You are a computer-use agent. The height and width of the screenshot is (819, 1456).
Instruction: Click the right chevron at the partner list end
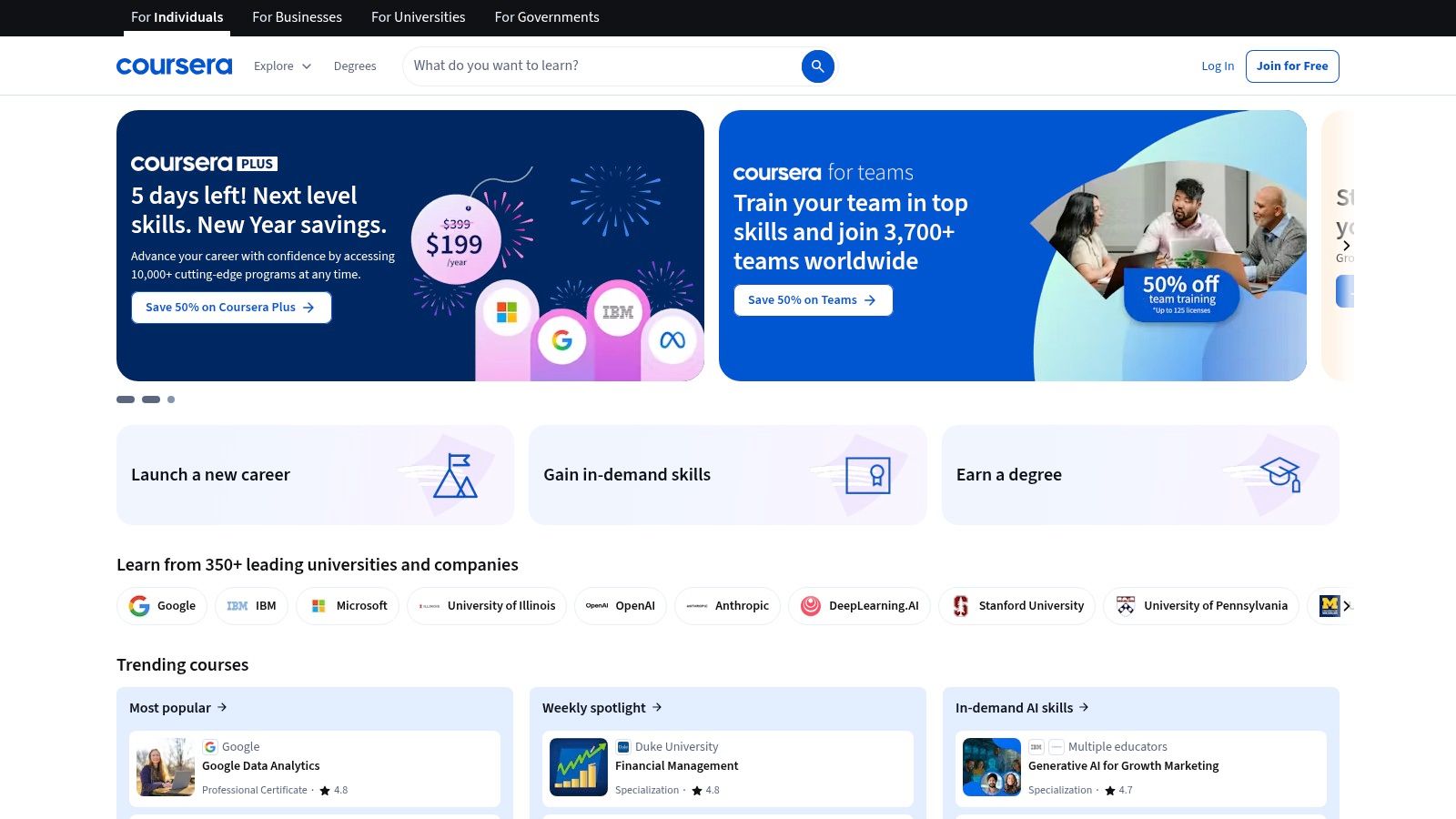point(1350,605)
